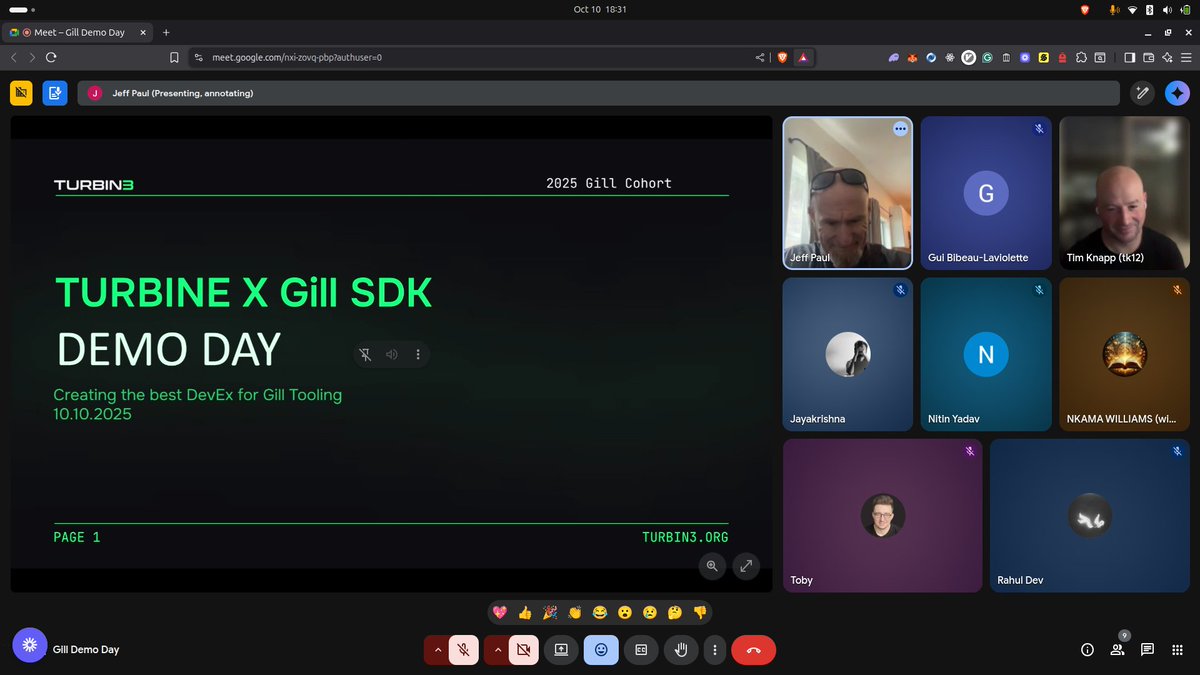Unpin the presentation tile
Screen dimensions: 1200x675
367,354
